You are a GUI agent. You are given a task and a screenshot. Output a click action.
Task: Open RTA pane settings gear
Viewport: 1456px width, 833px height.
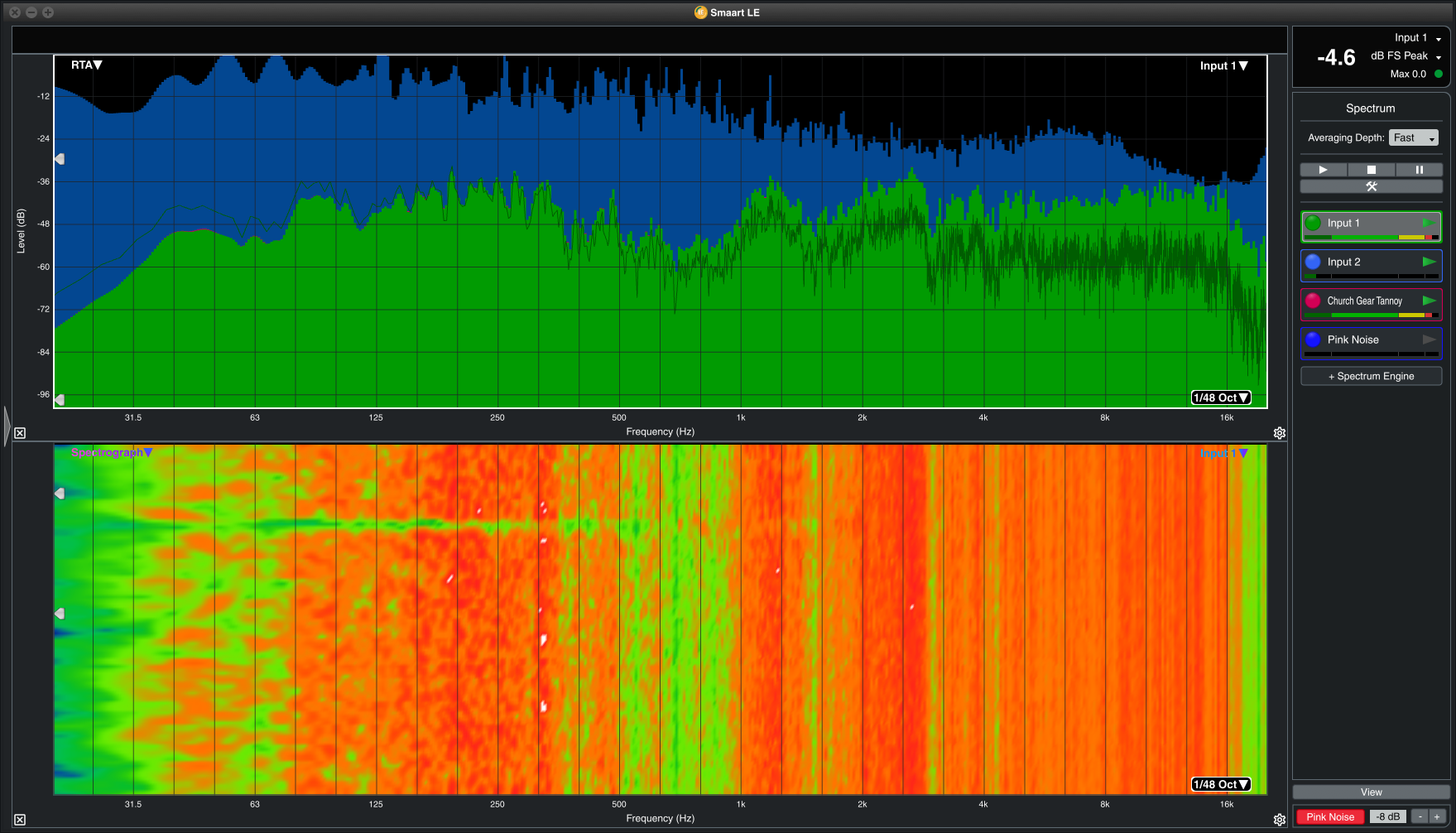click(1280, 433)
